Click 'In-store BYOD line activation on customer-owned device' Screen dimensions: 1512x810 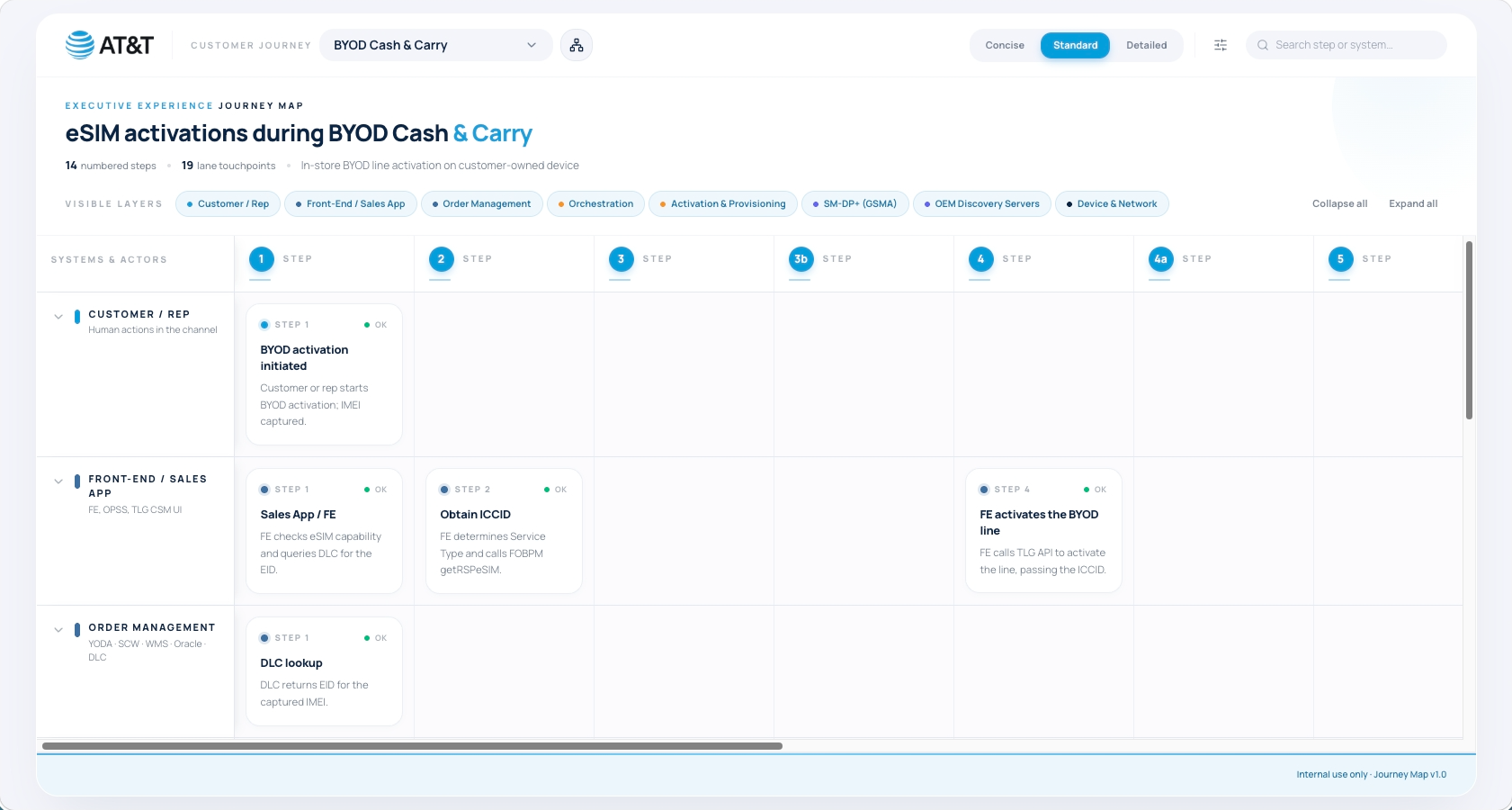(x=440, y=166)
